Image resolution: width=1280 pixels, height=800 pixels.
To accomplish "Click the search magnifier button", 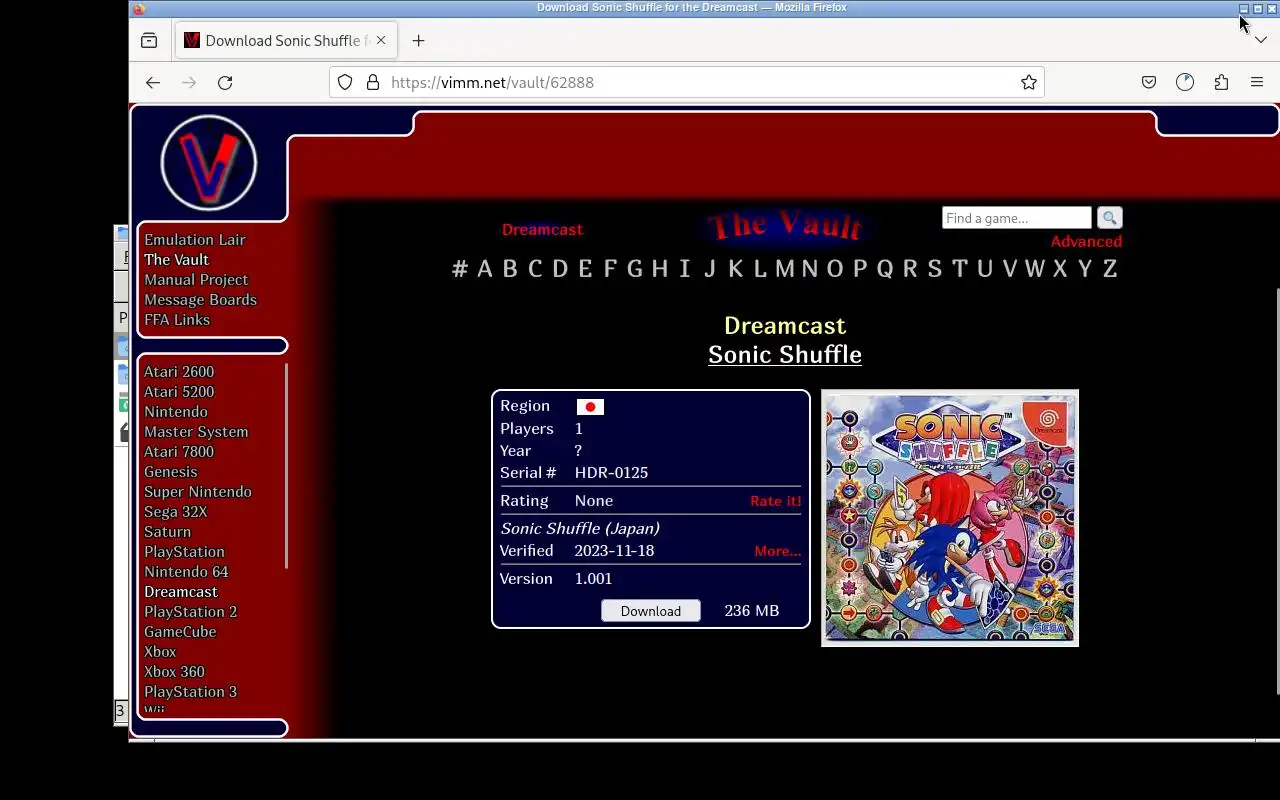I will coord(1109,218).
